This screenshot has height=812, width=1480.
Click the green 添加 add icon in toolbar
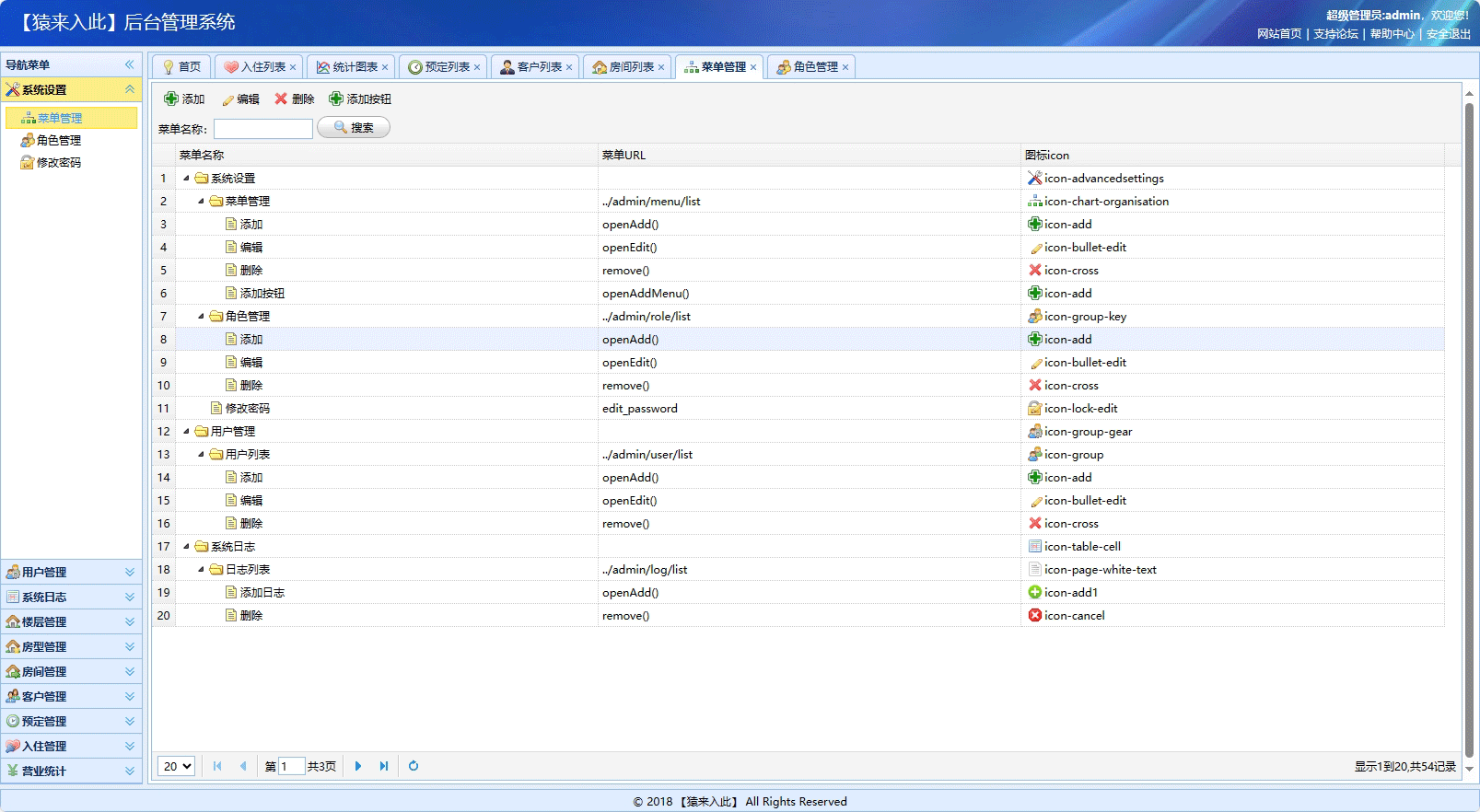coord(171,99)
